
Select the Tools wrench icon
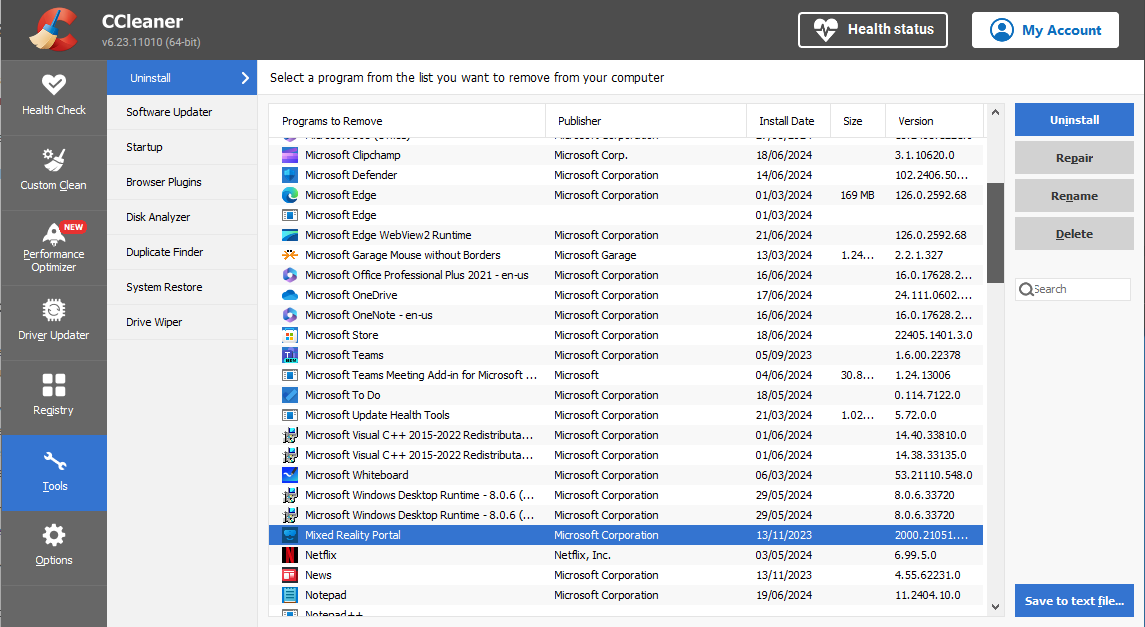(55, 461)
